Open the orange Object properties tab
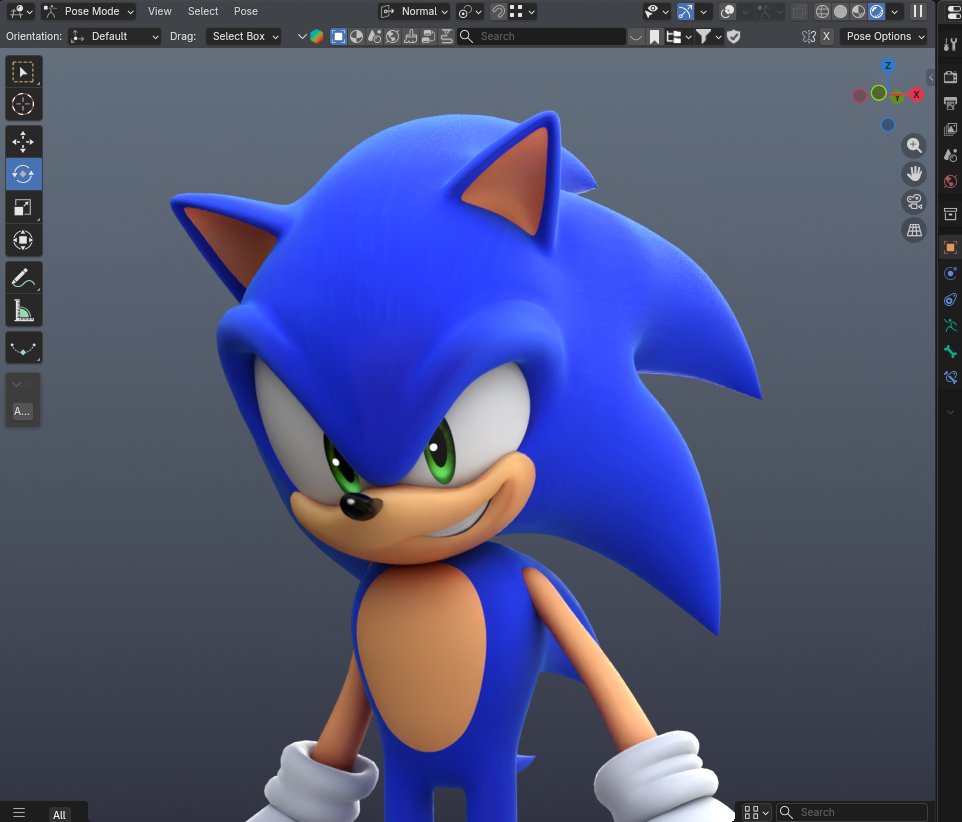 (x=950, y=247)
